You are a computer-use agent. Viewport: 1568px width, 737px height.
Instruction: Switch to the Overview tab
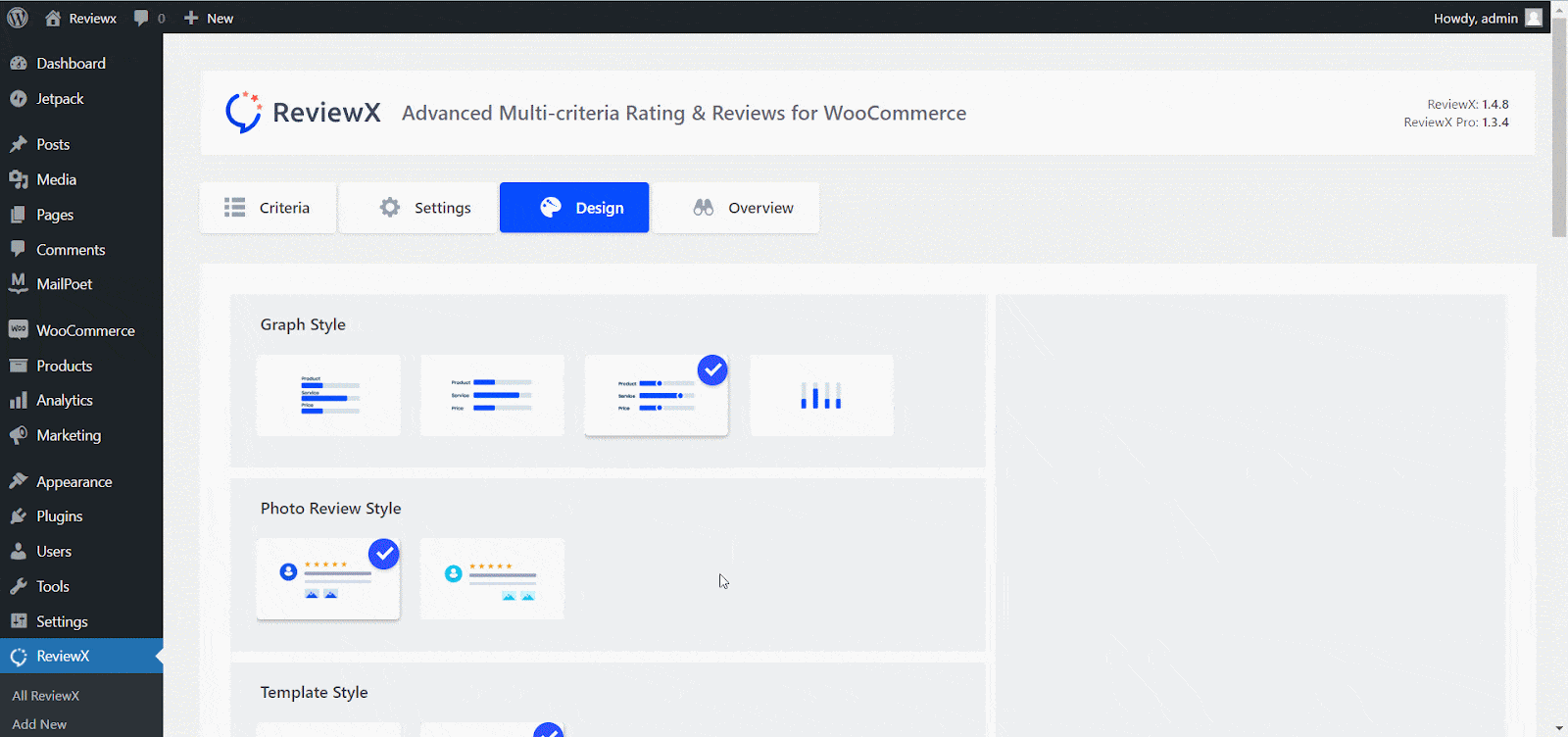coord(743,208)
